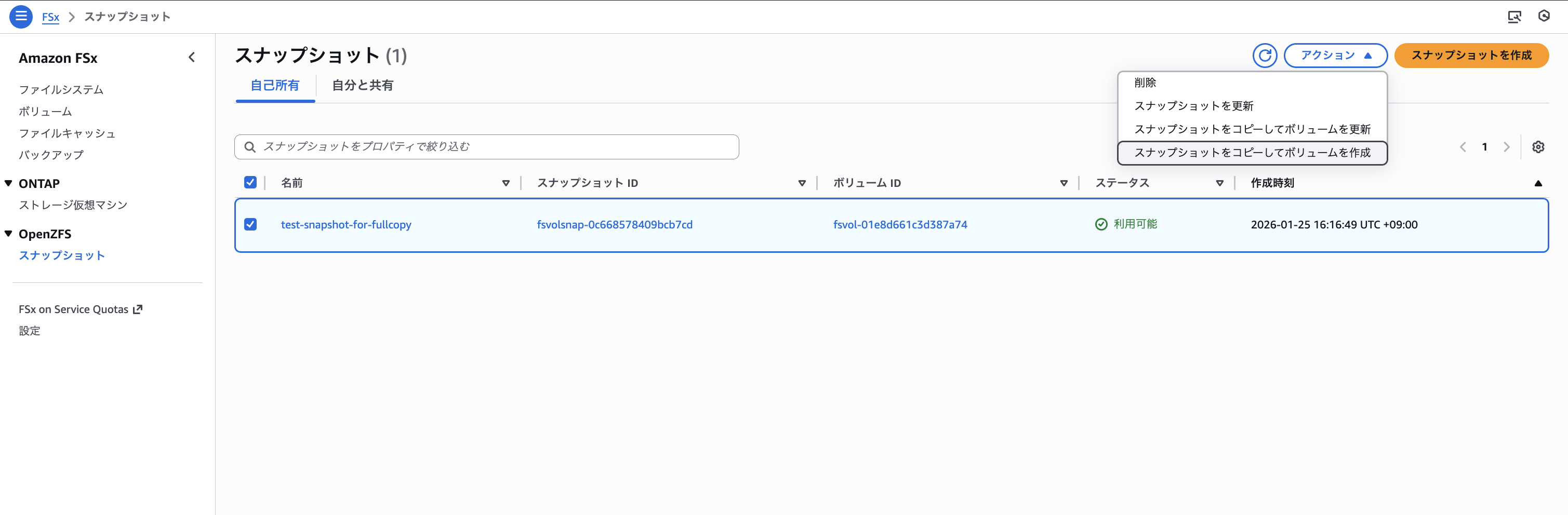
Task: Collapse the Amazon FSx side panel
Action: (192, 58)
